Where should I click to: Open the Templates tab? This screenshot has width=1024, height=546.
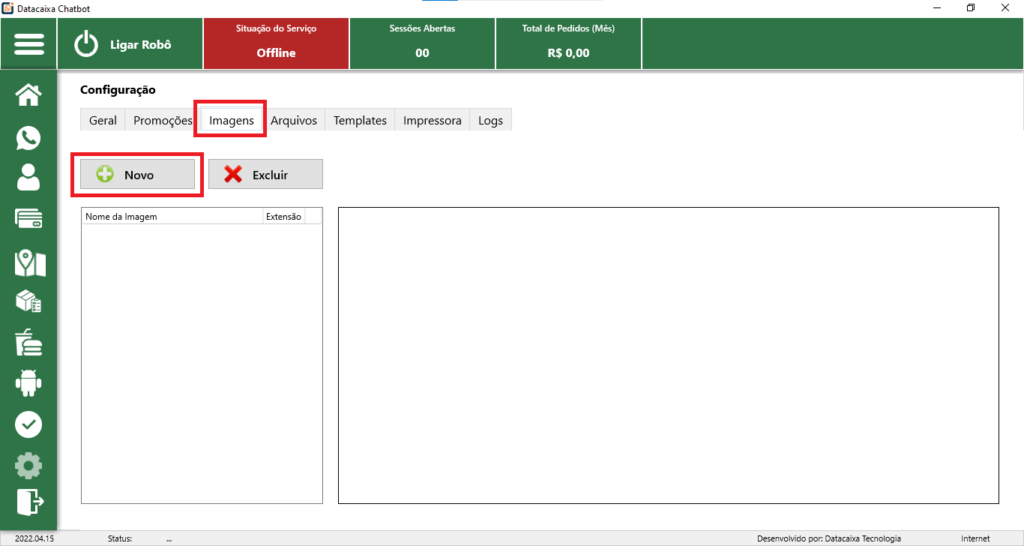click(360, 120)
